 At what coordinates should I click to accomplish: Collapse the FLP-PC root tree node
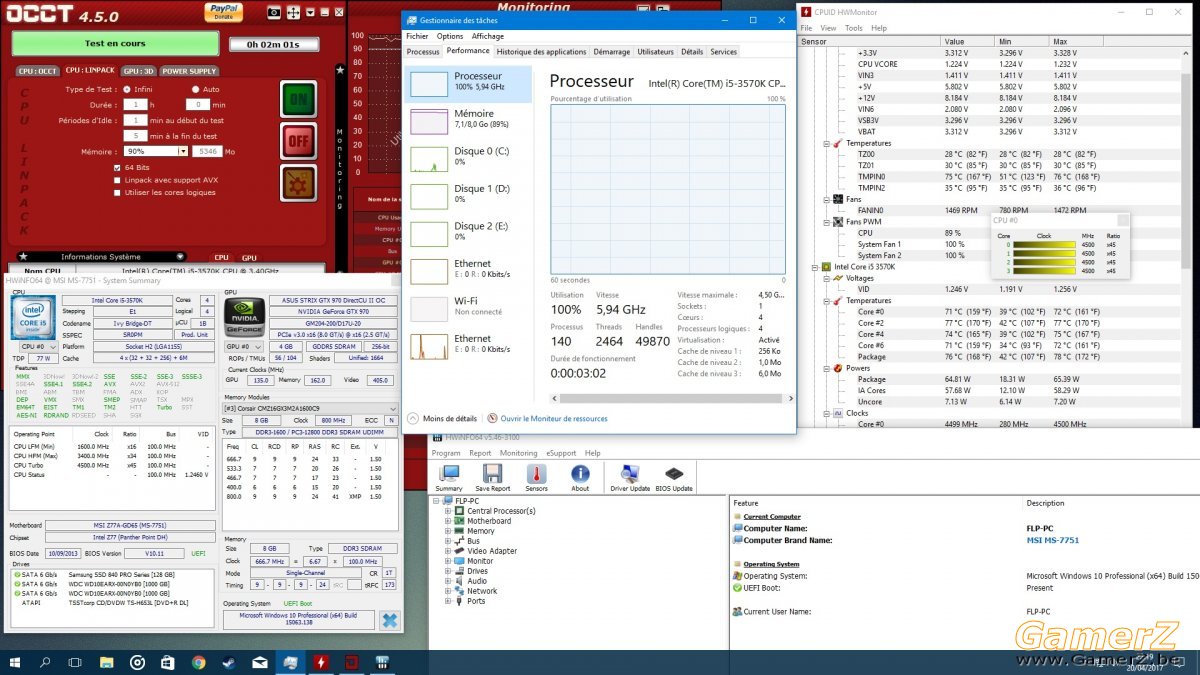[x=435, y=501]
